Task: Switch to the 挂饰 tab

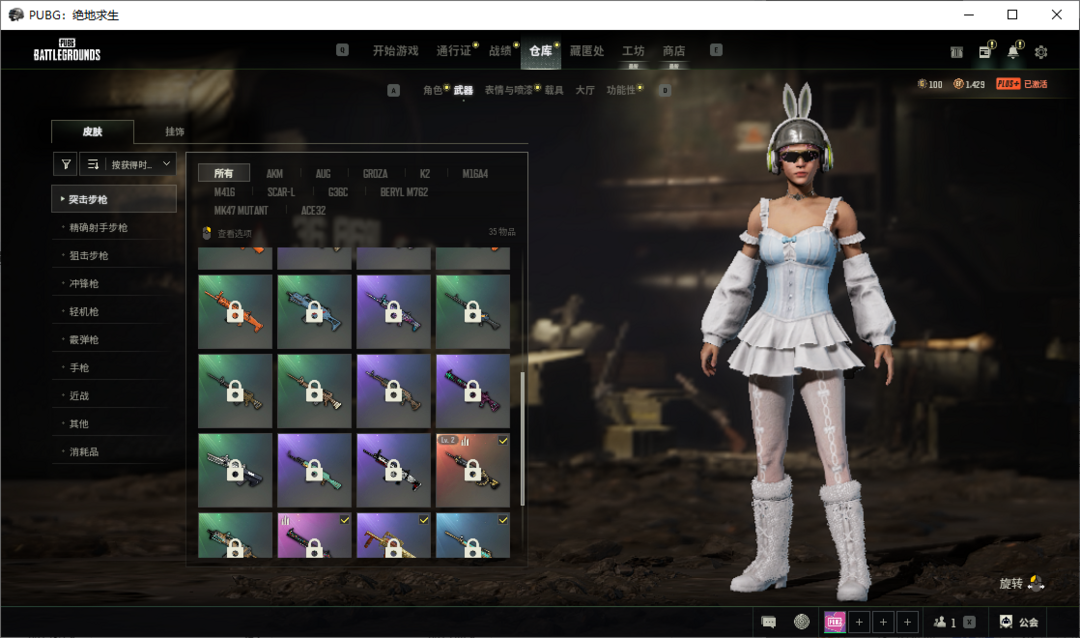Action: click(174, 132)
